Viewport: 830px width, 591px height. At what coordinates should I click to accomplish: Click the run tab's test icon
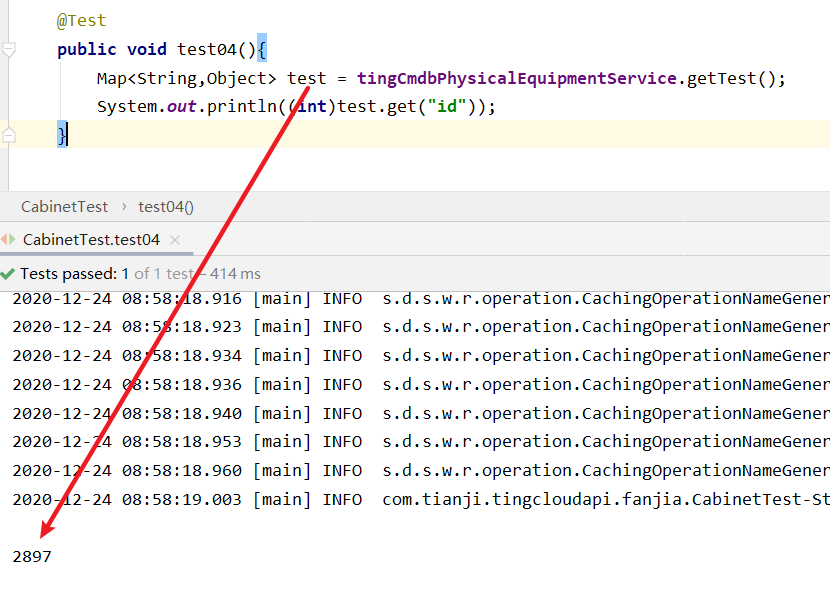click(x=8, y=239)
